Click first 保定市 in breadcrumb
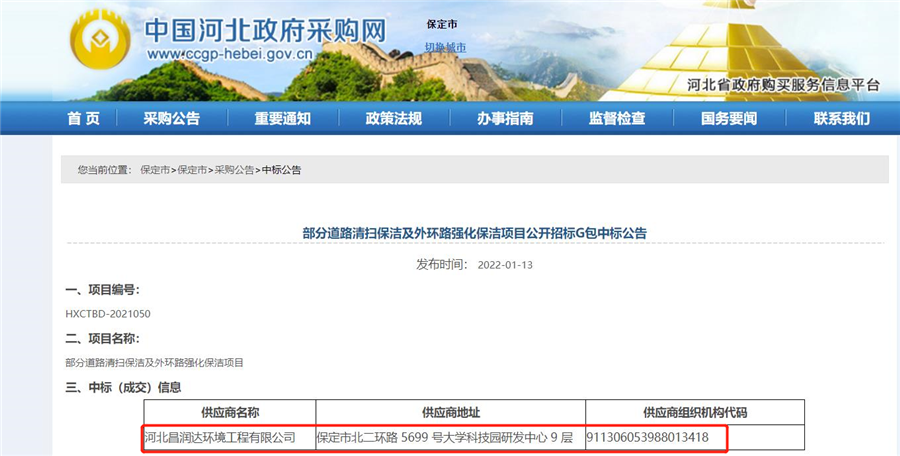The width and height of the screenshot is (900, 456). pos(155,169)
